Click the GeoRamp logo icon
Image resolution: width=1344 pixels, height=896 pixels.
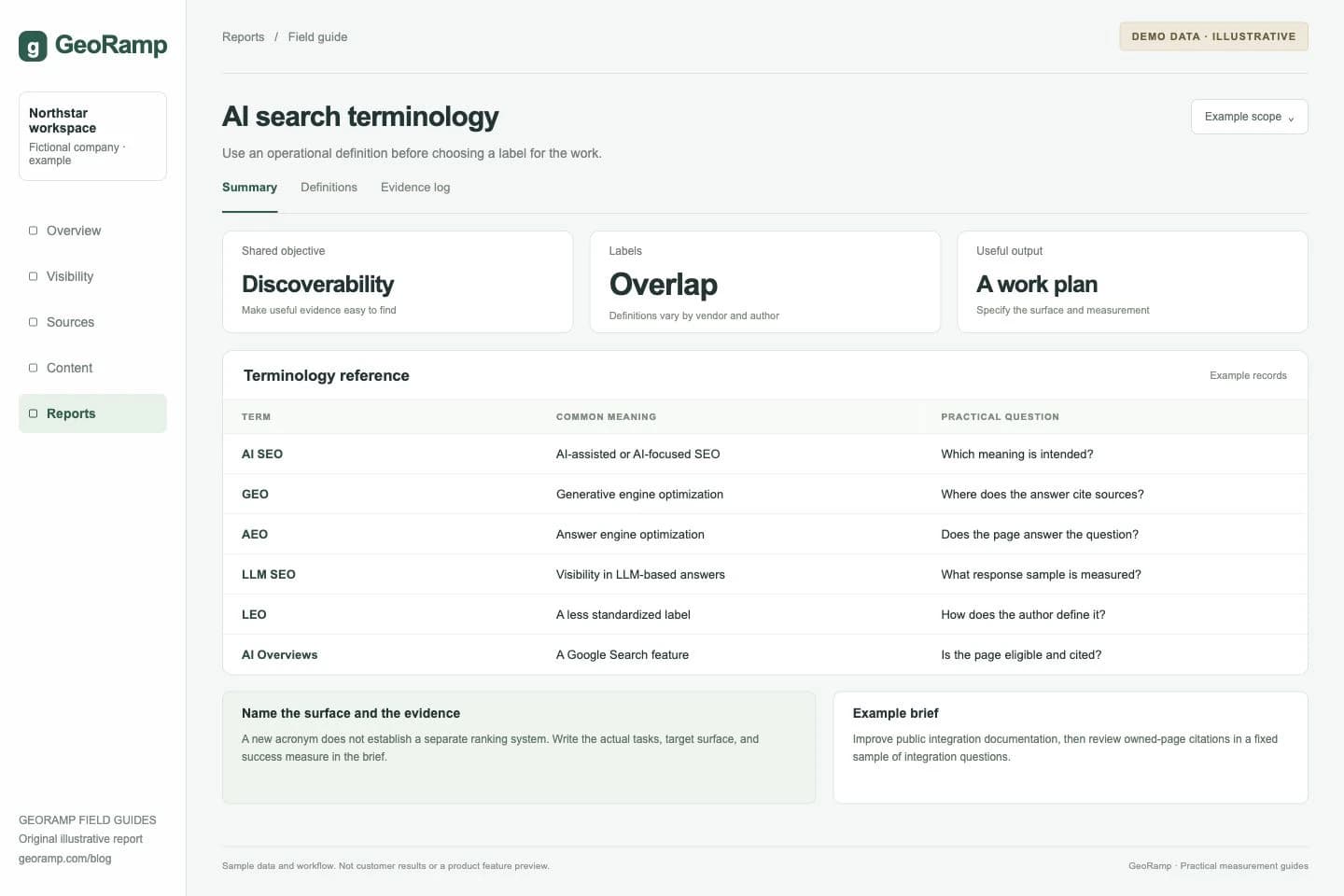33,46
